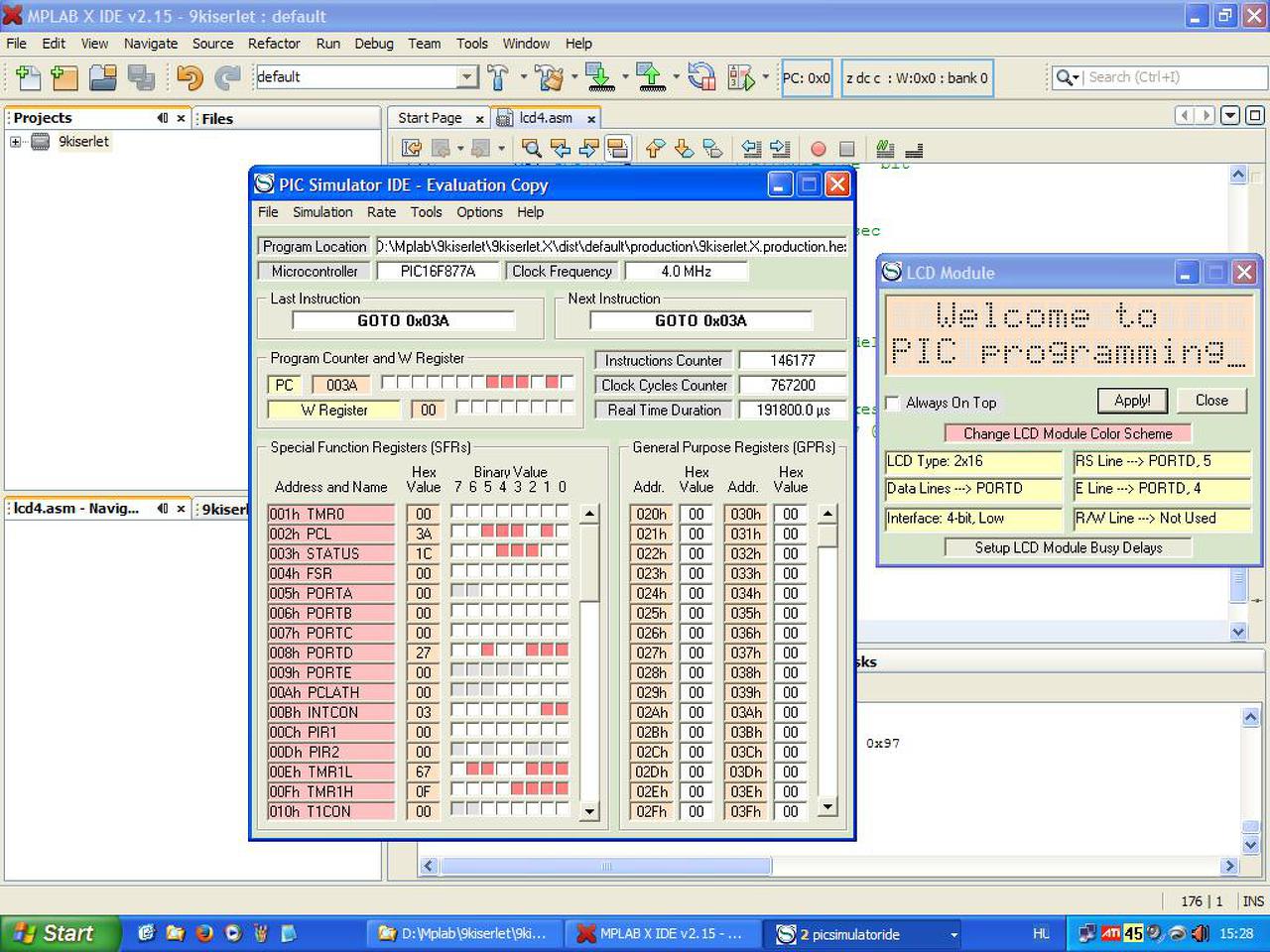Click the New Project icon in MPLAB toolbar
Viewport: 1270px width, 952px height.
[x=63, y=77]
